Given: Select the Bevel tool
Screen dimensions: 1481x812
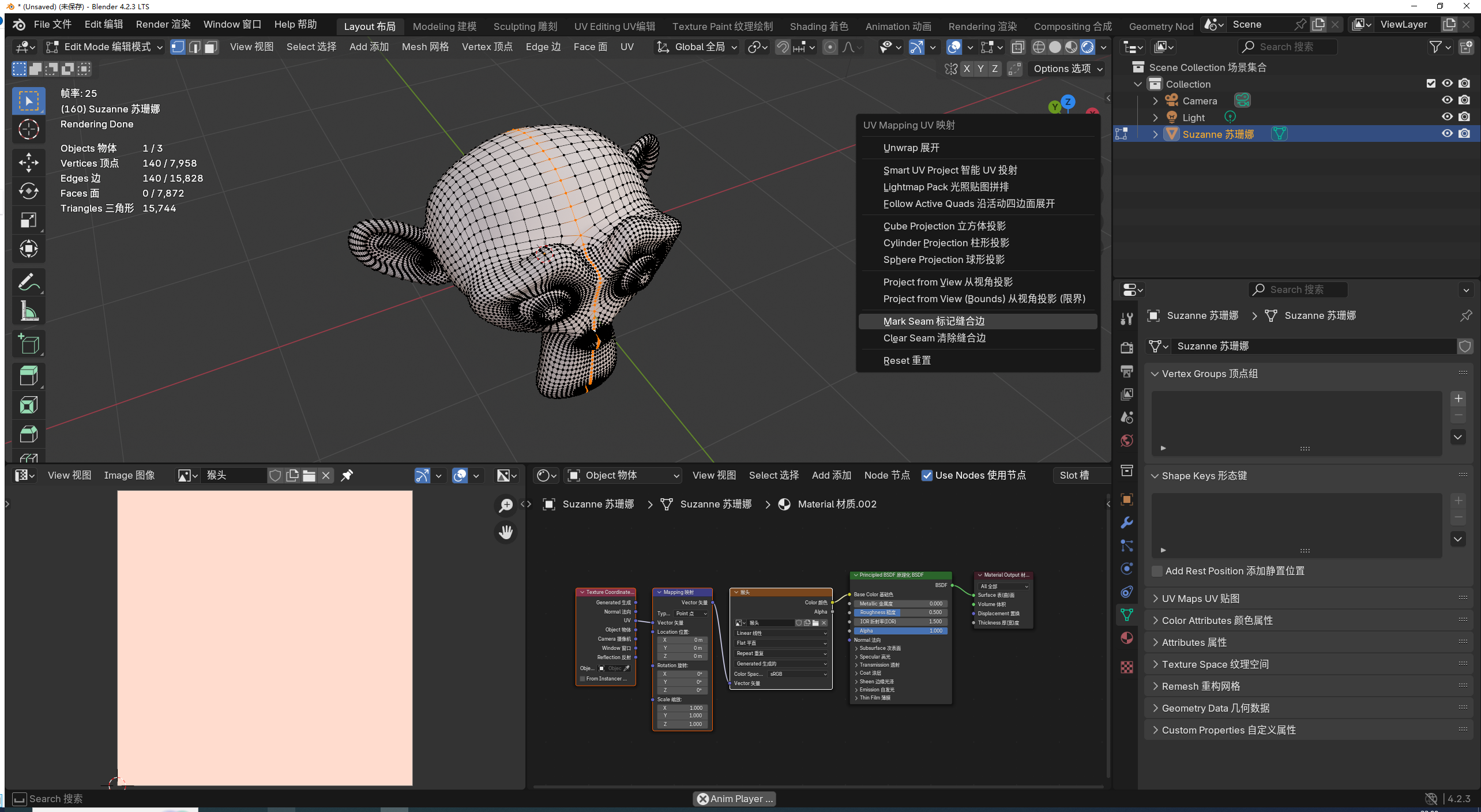Looking at the screenshot, I should point(28,434).
